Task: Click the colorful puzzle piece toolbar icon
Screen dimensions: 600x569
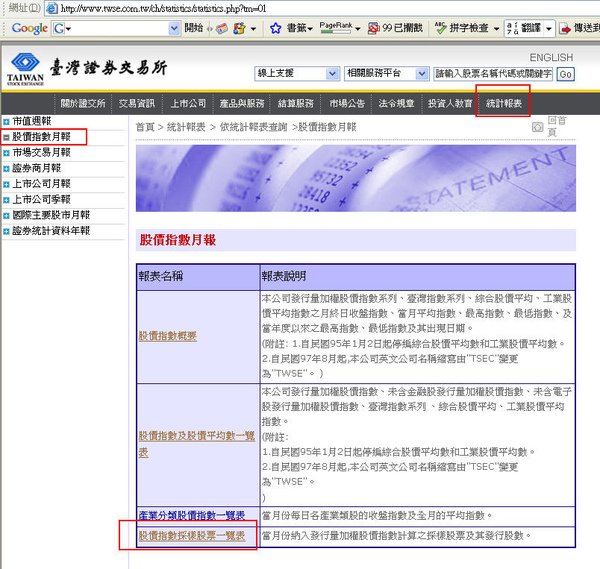Action: pyautogui.click(x=239, y=28)
